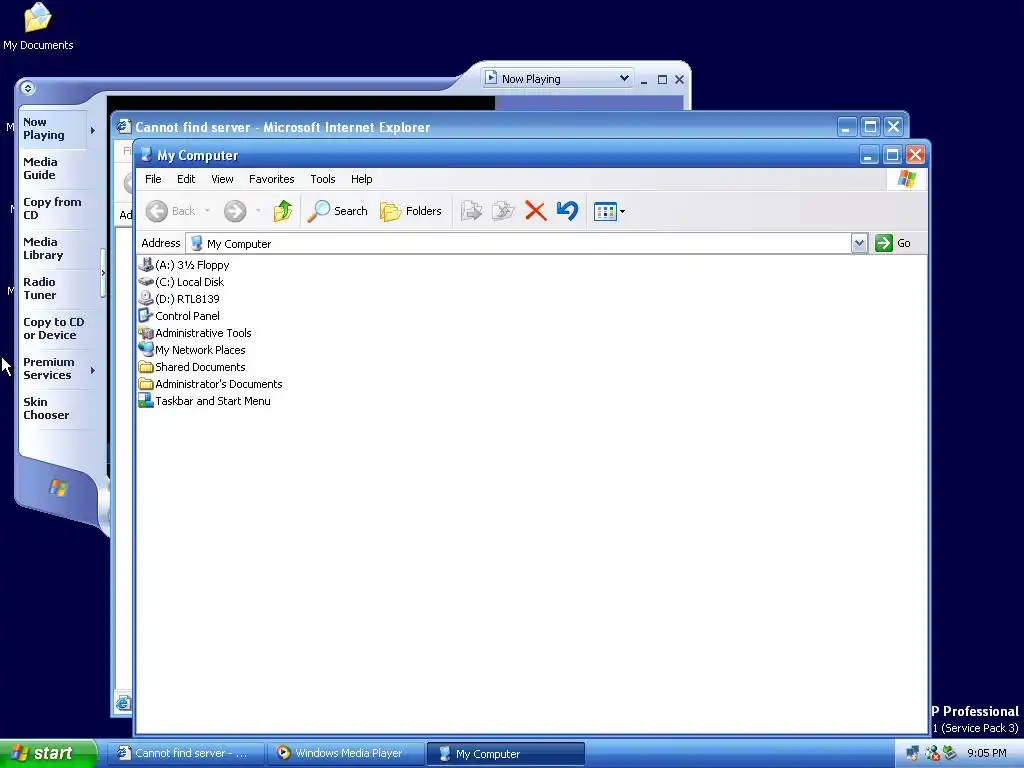Click the Safely Remove Hardware tray icon
This screenshot has width=1024, height=768.
949,754
